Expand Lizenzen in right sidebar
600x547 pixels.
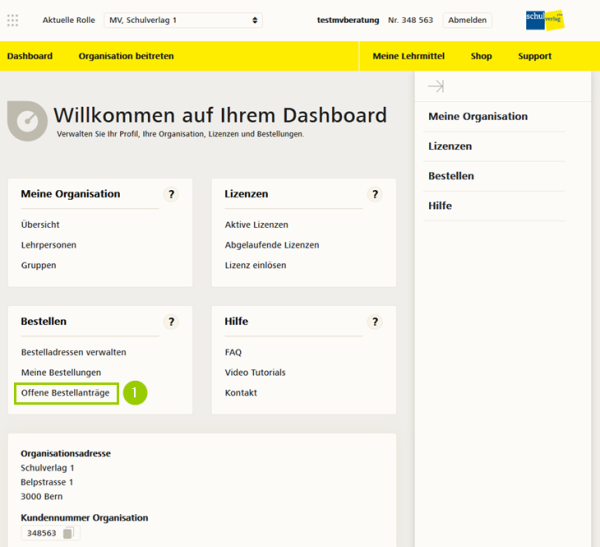pos(450,146)
